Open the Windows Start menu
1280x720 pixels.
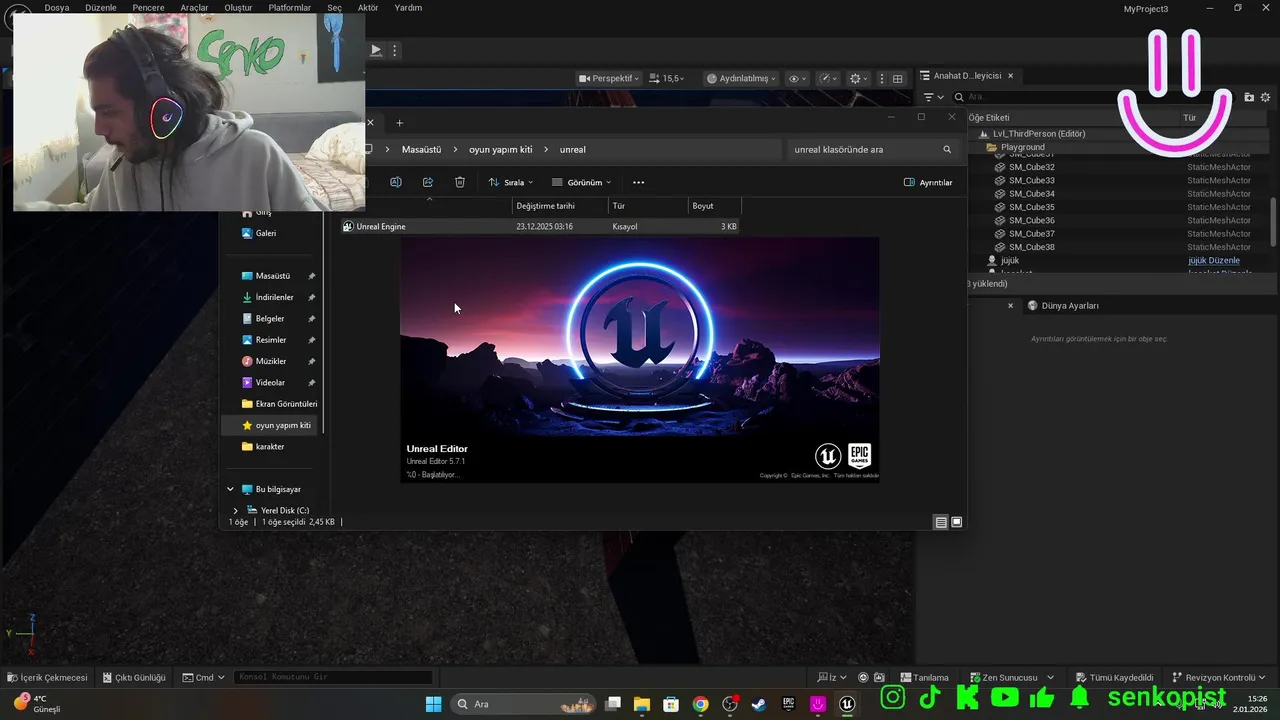pos(433,704)
